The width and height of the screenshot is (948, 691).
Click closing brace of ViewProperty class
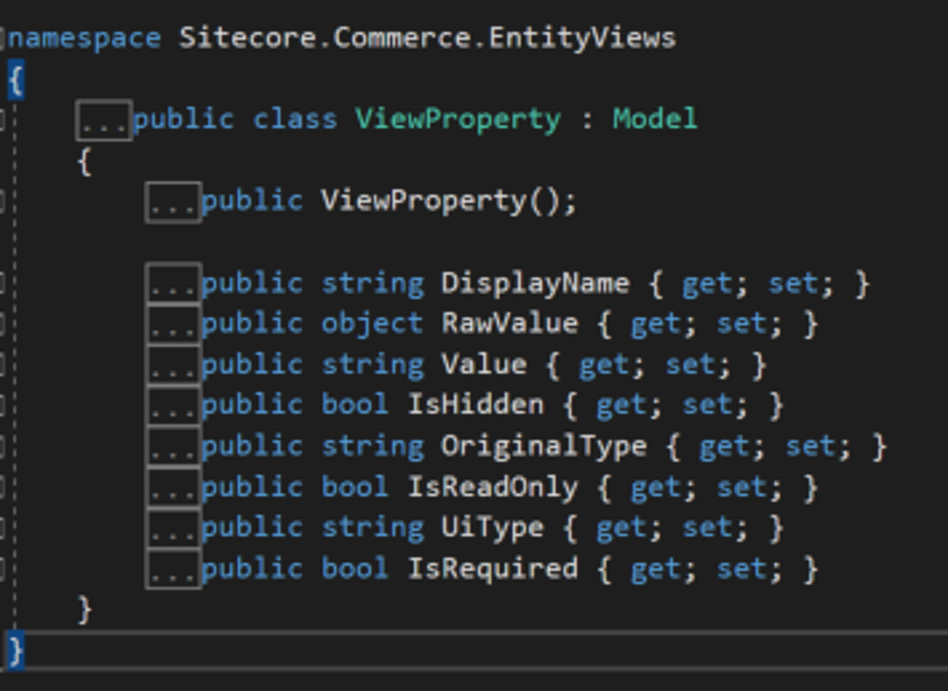pyautogui.click(x=85, y=609)
